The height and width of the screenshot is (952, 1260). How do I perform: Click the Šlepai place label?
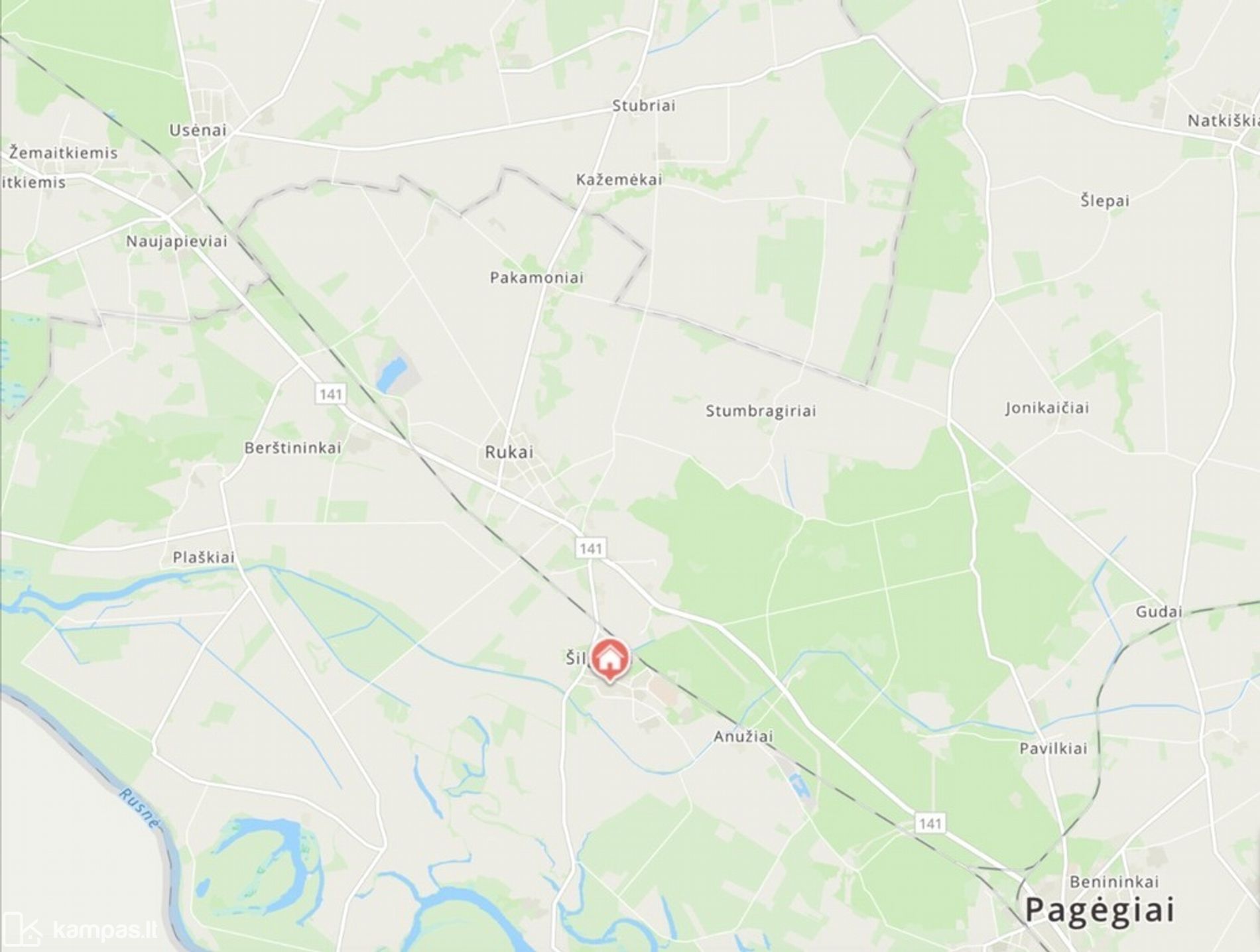point(1104,200)
